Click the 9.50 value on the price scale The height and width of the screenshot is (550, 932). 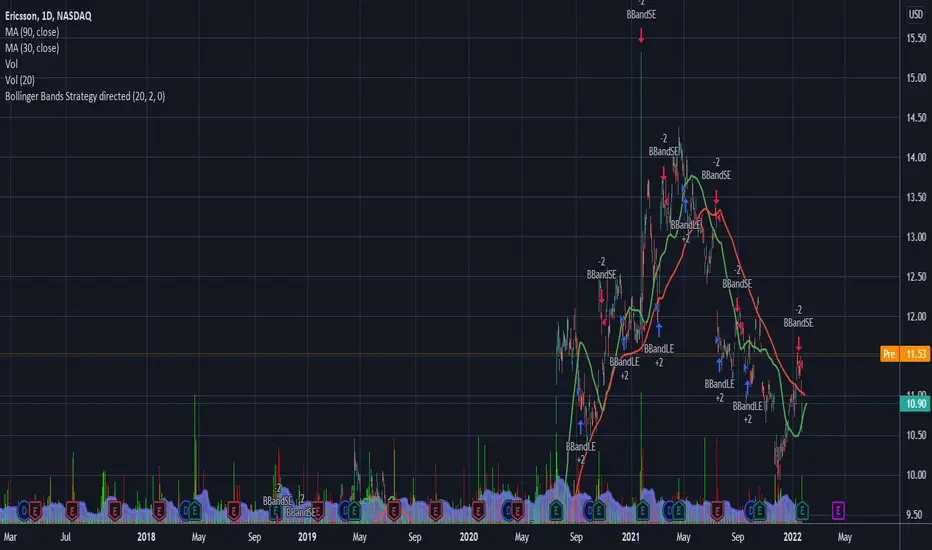pos(916,515)
